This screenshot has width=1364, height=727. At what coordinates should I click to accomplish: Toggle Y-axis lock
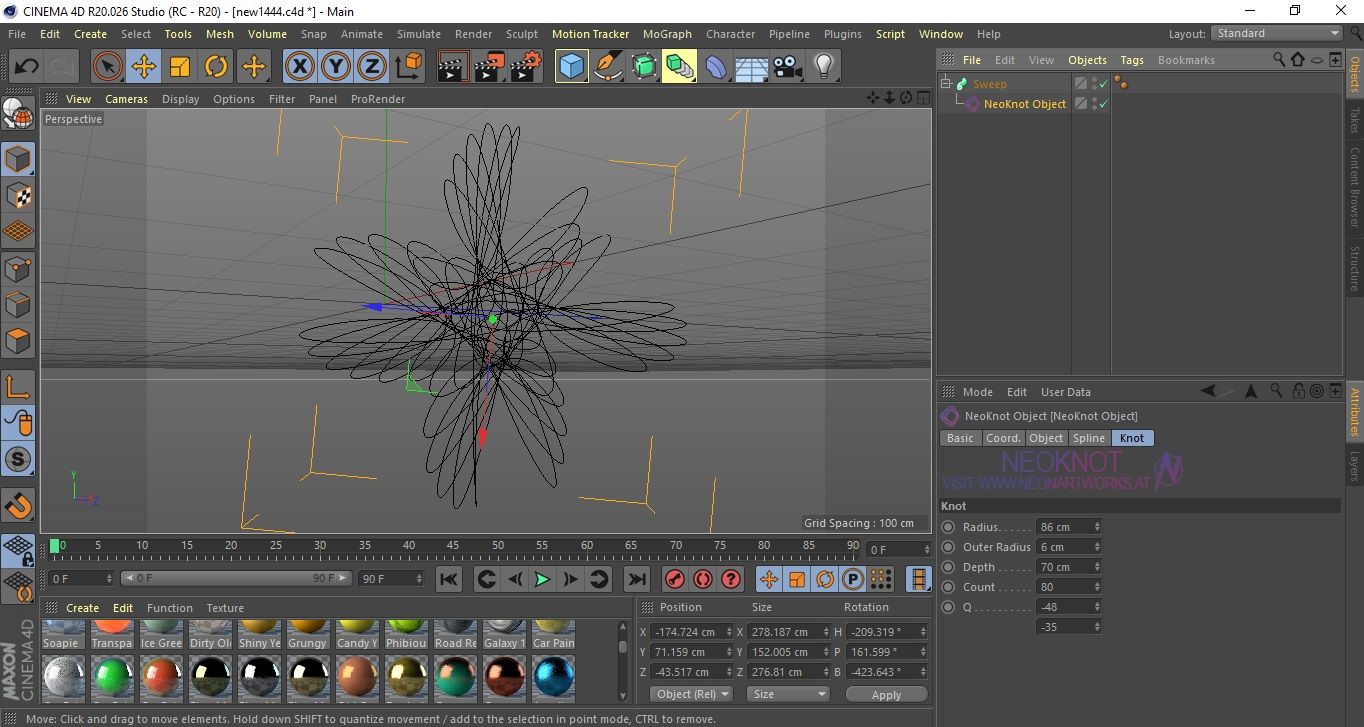click(x=336, y=67)
